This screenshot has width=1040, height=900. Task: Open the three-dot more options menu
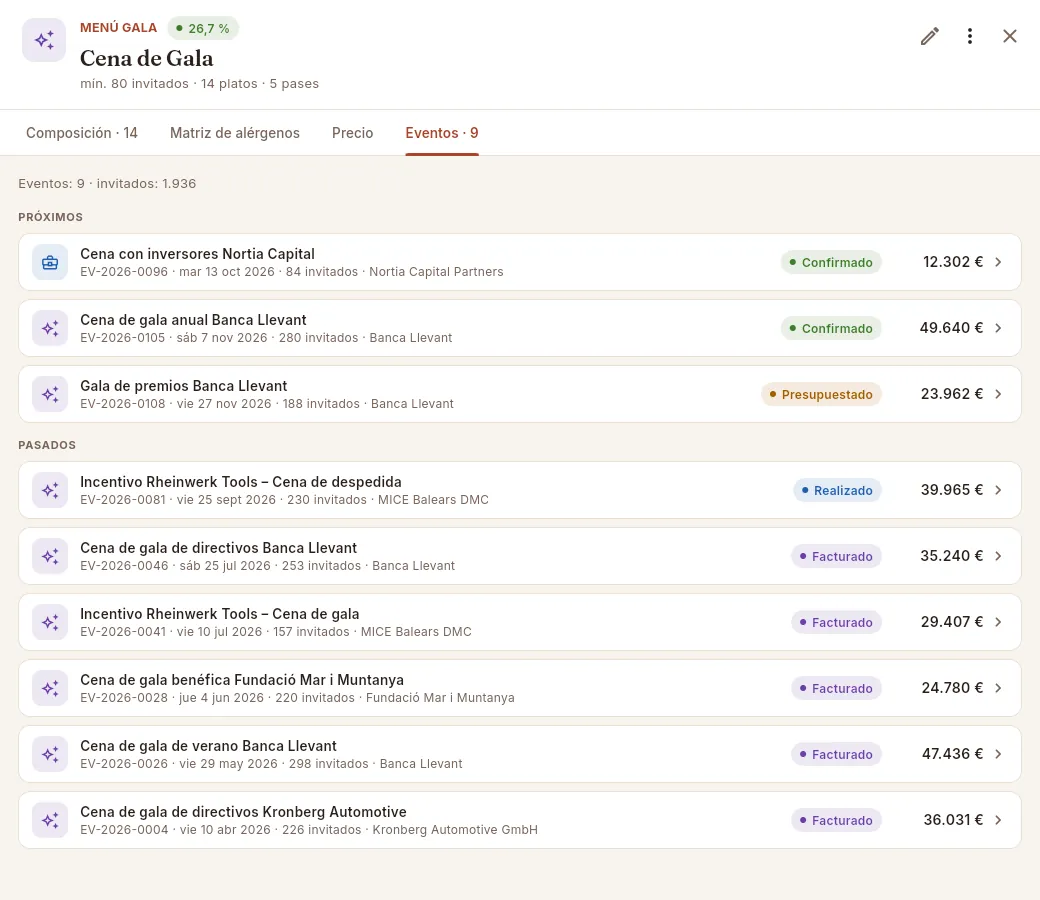(x=970, y=36)
